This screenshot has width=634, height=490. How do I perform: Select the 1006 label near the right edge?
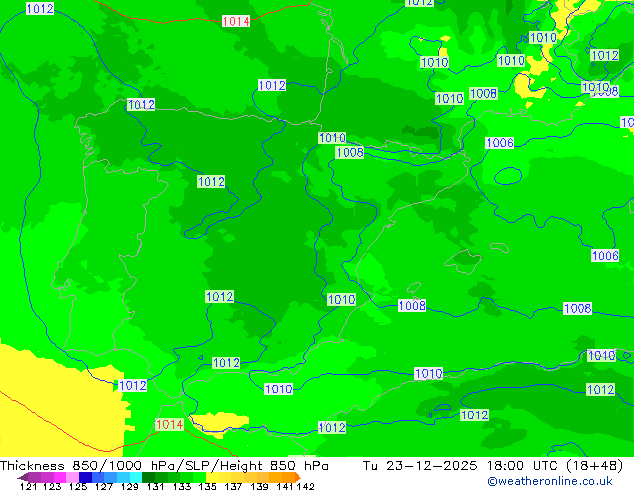pos(605,256)
